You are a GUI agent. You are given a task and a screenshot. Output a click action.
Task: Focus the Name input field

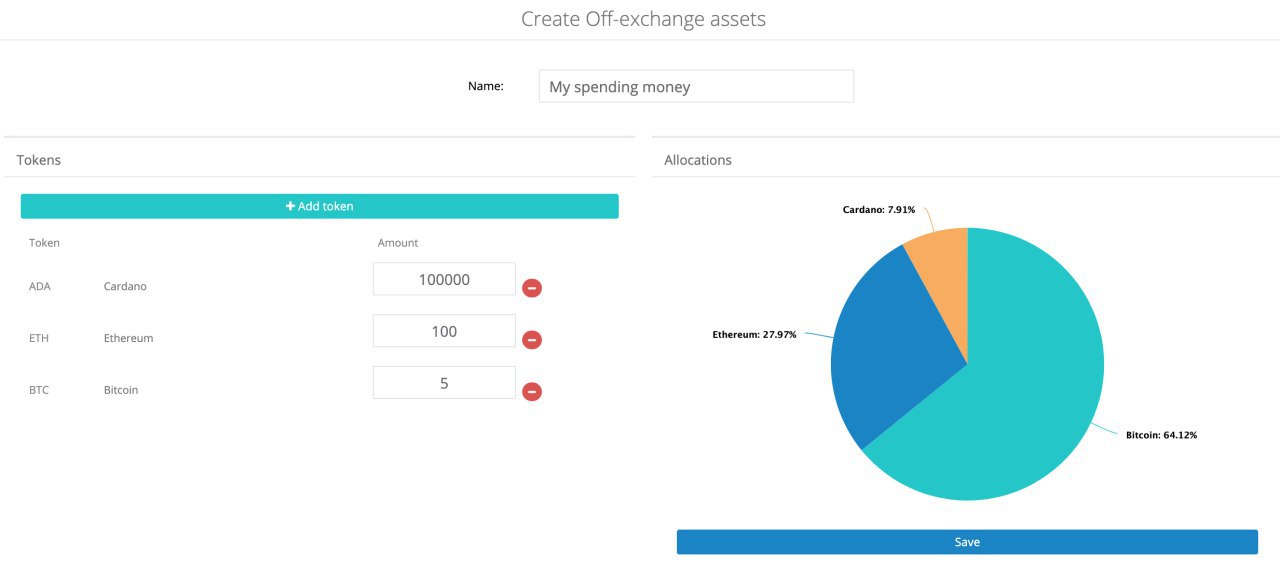click(696, 87)
